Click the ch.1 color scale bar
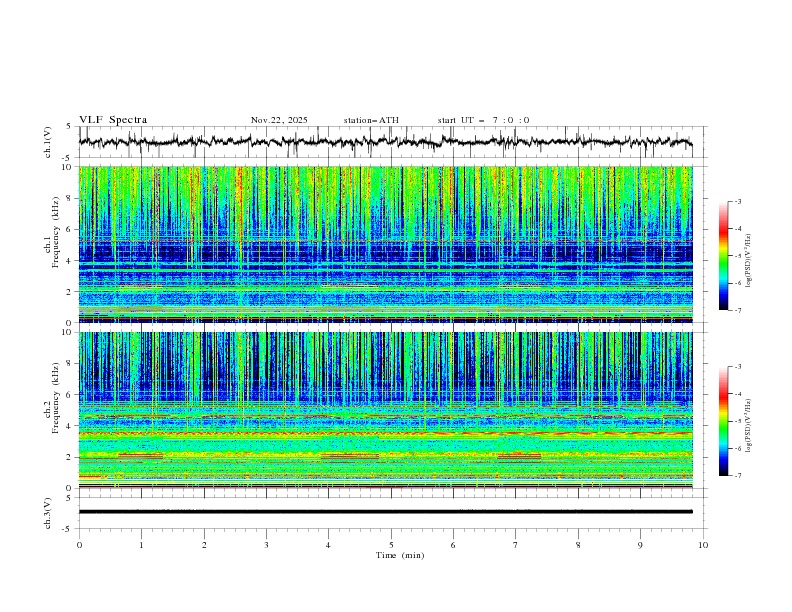The image size is (792, 612). (723, 255)
